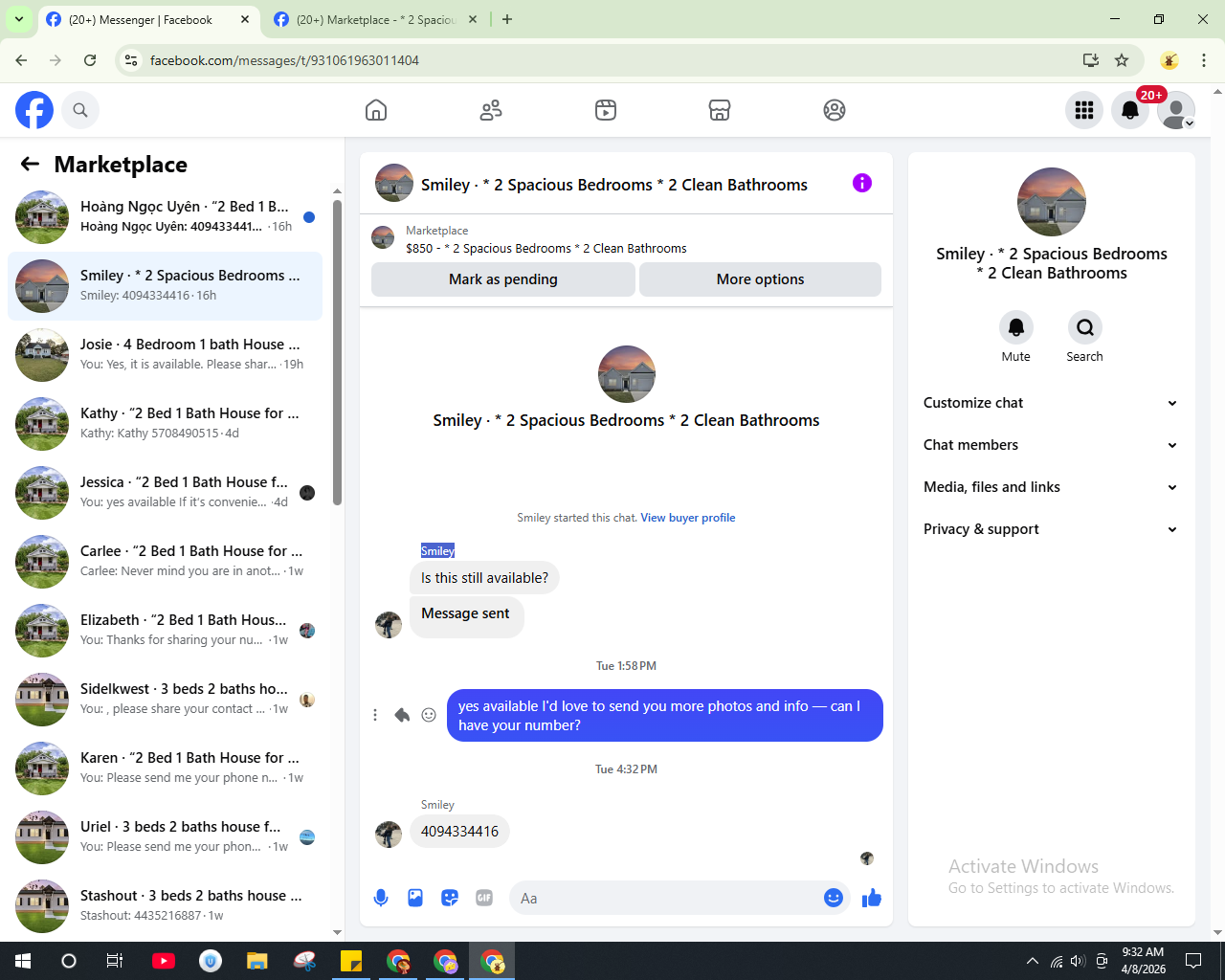React to the blue message with the smiley icon

tap(429, 715)
